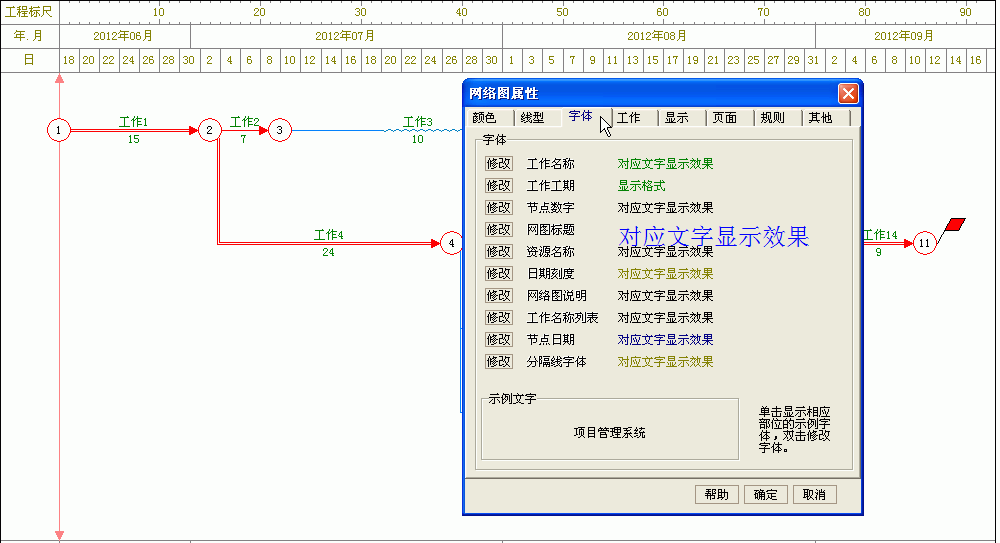Cancel dialog with 取消 button
Screen dimensions: 1000x543
click(814, 495)
